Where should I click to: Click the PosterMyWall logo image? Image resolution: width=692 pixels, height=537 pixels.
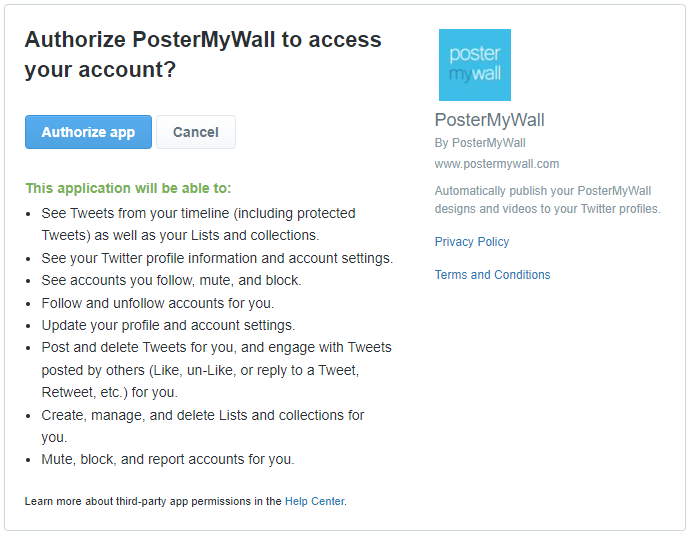pos(474,65)
